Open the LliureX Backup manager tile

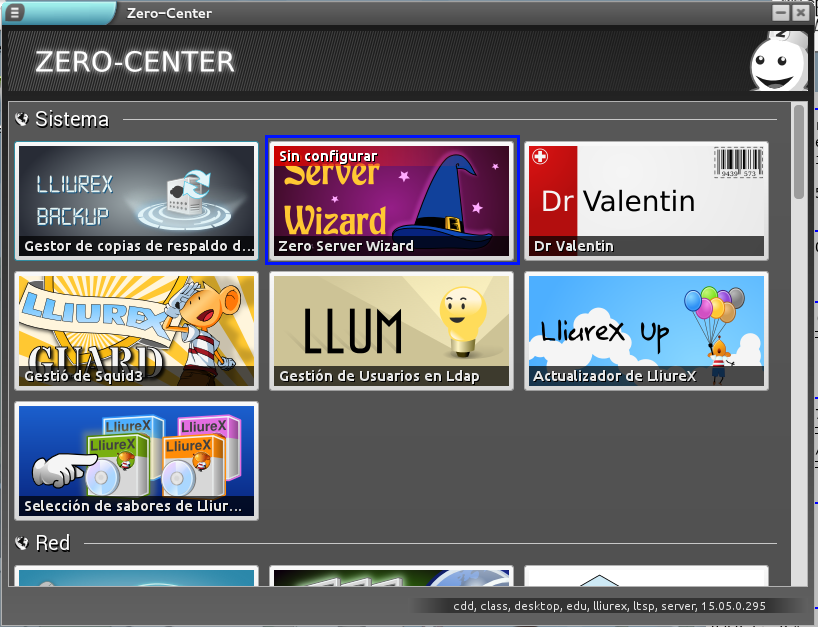(x=137, y=201)
